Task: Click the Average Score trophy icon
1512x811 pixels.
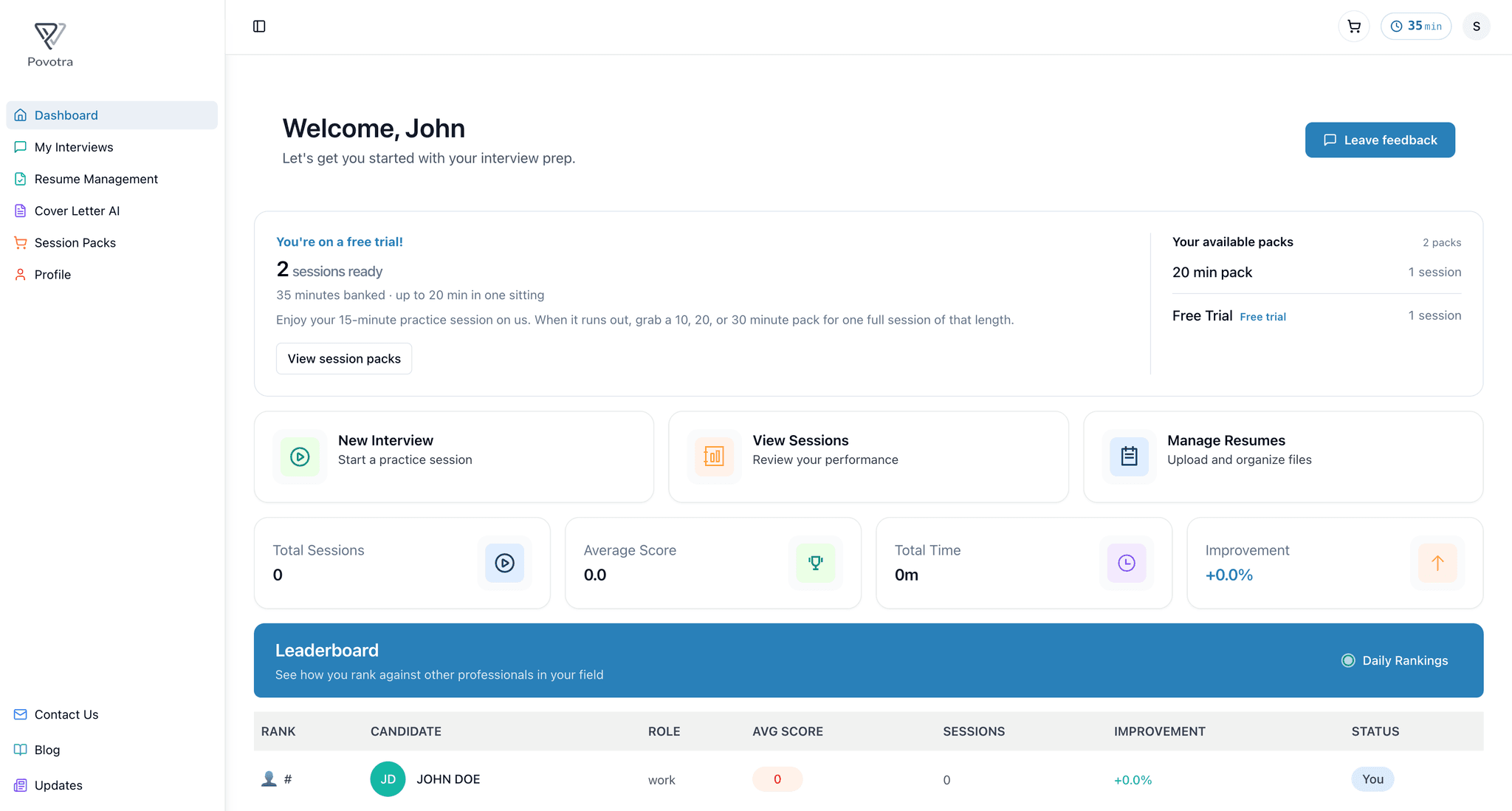Action: pyautogui.click(x=816, y=563)
